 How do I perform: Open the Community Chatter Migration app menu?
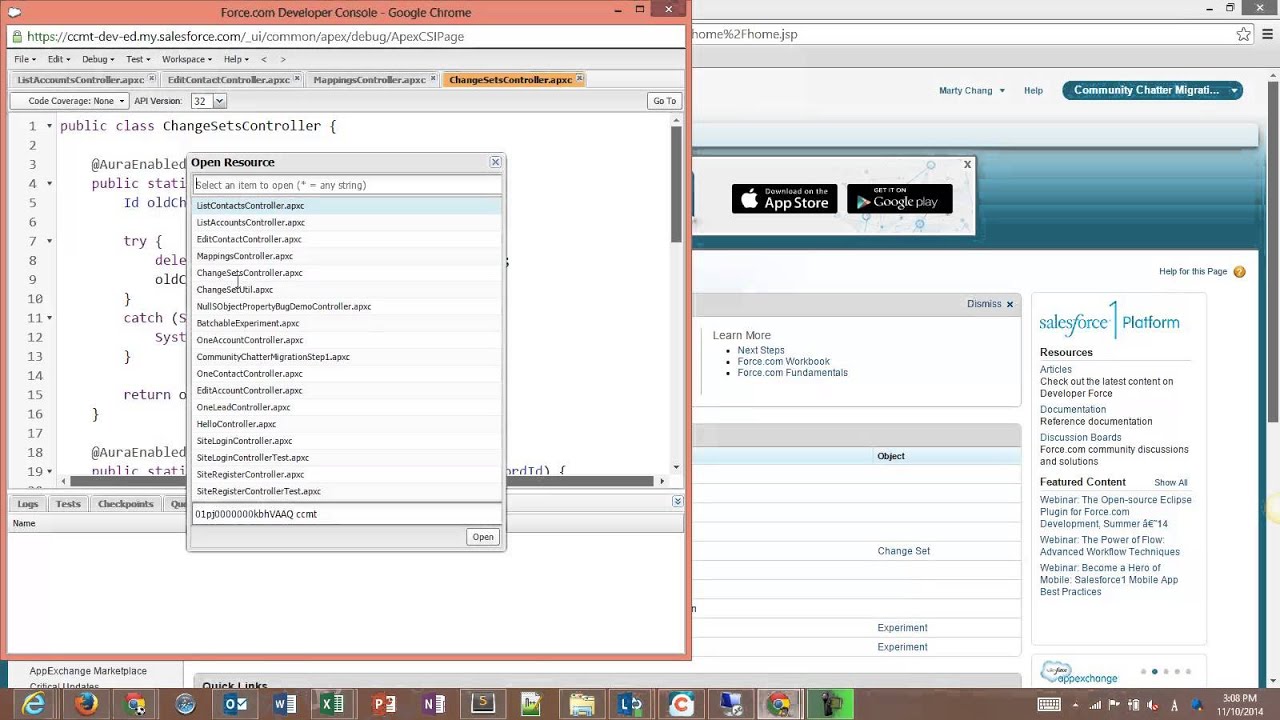(1152, 90)
